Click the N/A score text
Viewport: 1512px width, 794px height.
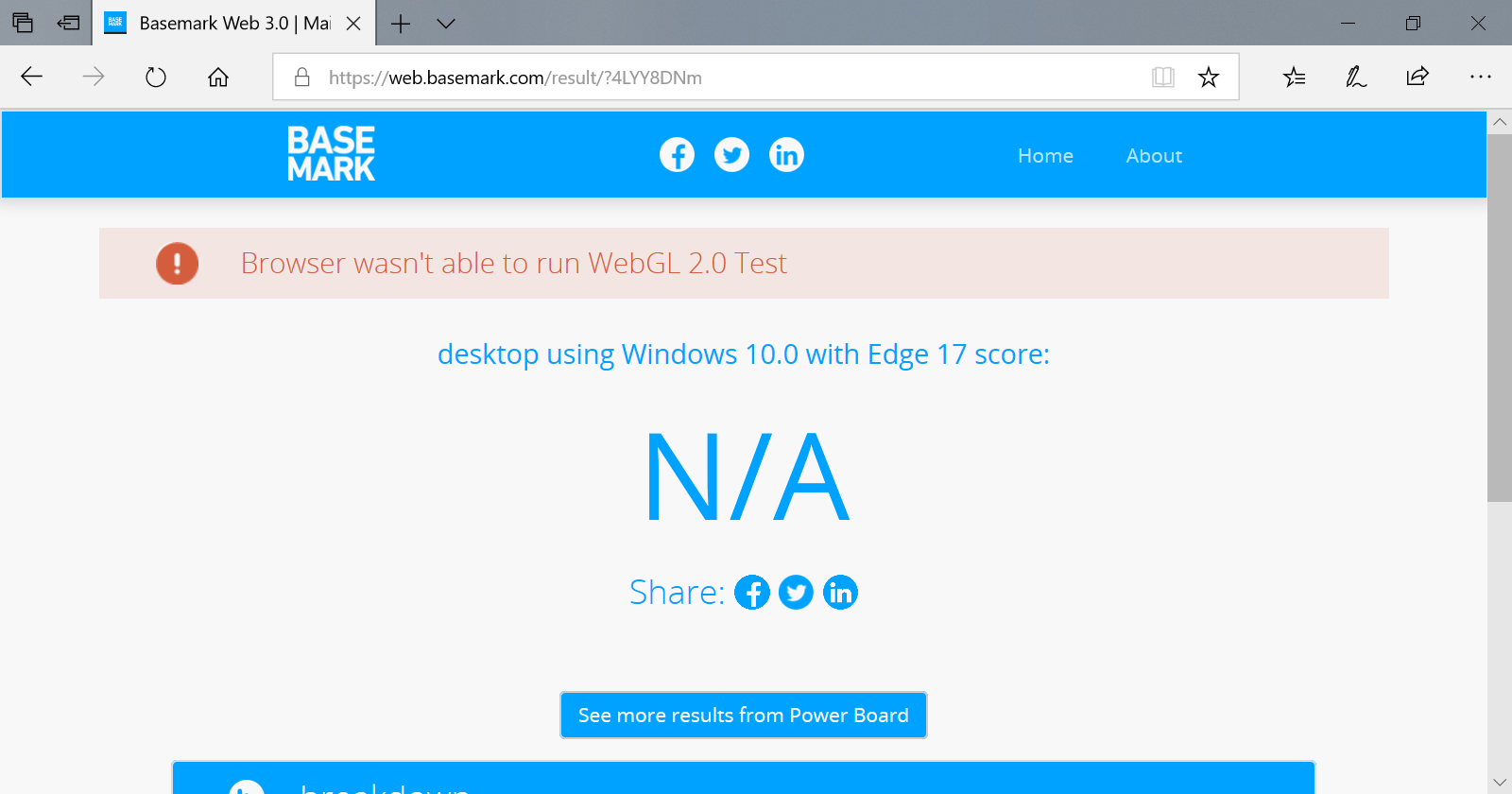tap(747, 477)
